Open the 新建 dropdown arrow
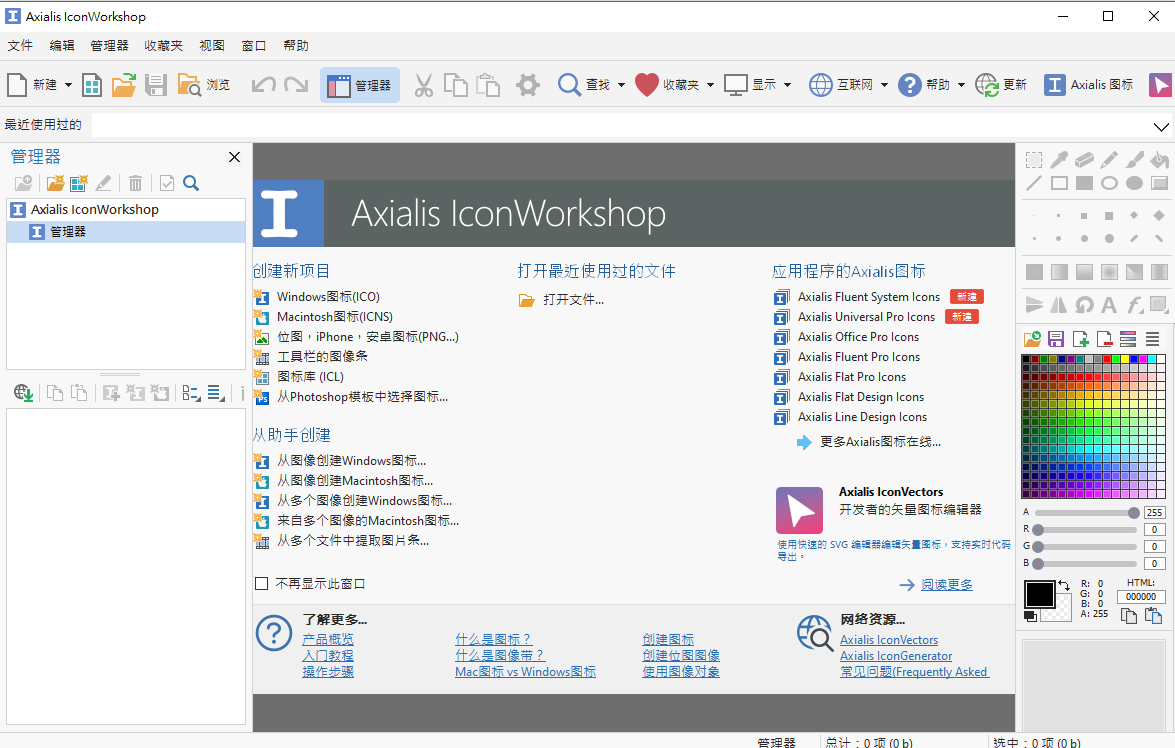 point(68,85)
